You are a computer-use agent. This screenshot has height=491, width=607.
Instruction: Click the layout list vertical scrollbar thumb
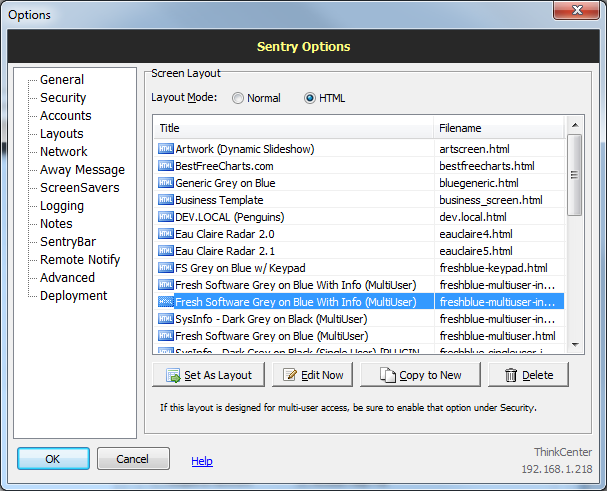pos(575,175)
